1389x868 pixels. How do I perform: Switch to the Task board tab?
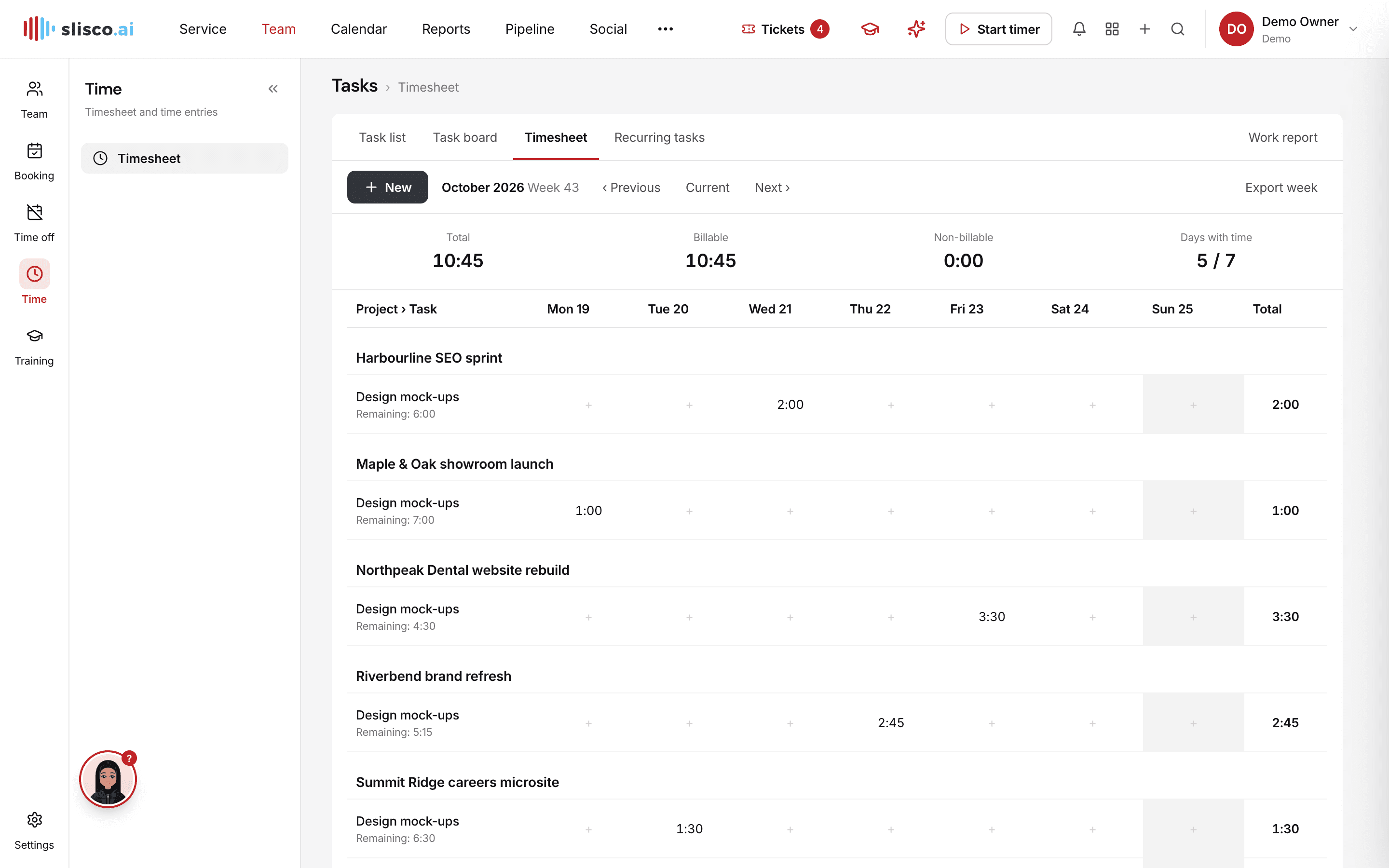point(465,137)
